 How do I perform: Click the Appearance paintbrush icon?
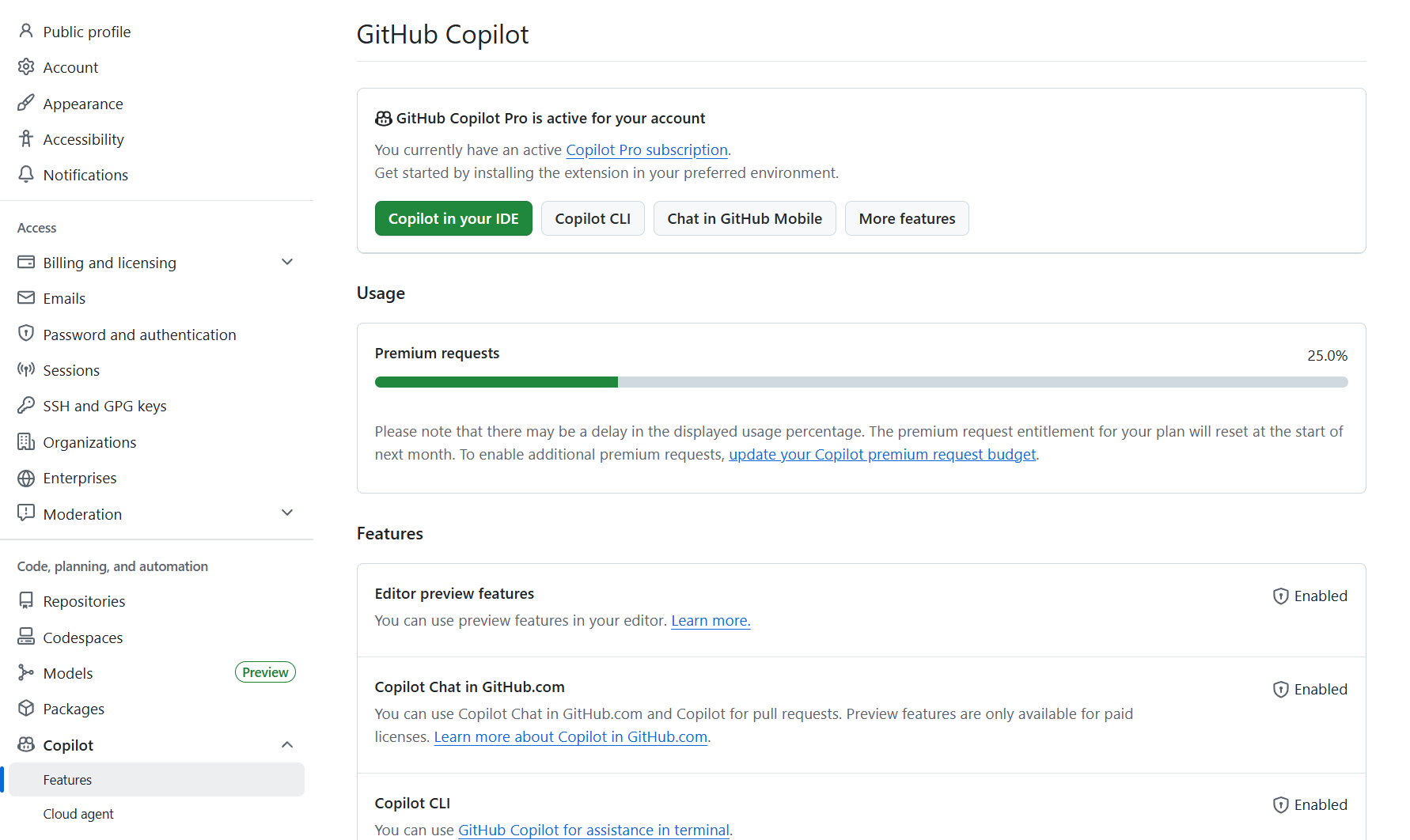tap(26, 103)
